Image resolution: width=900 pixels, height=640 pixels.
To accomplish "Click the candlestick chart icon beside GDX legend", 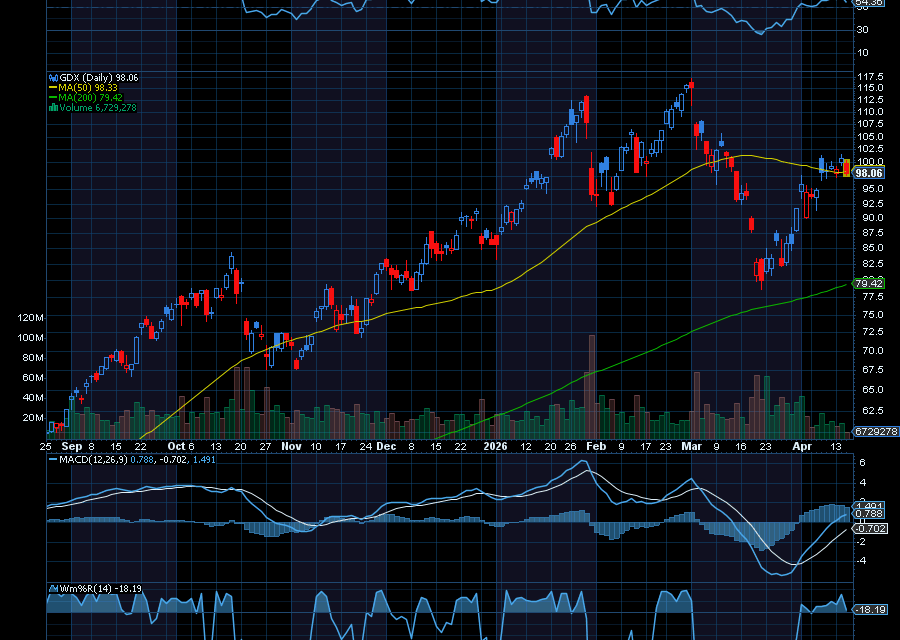I will pyautogui.click(x=53, y=77).
